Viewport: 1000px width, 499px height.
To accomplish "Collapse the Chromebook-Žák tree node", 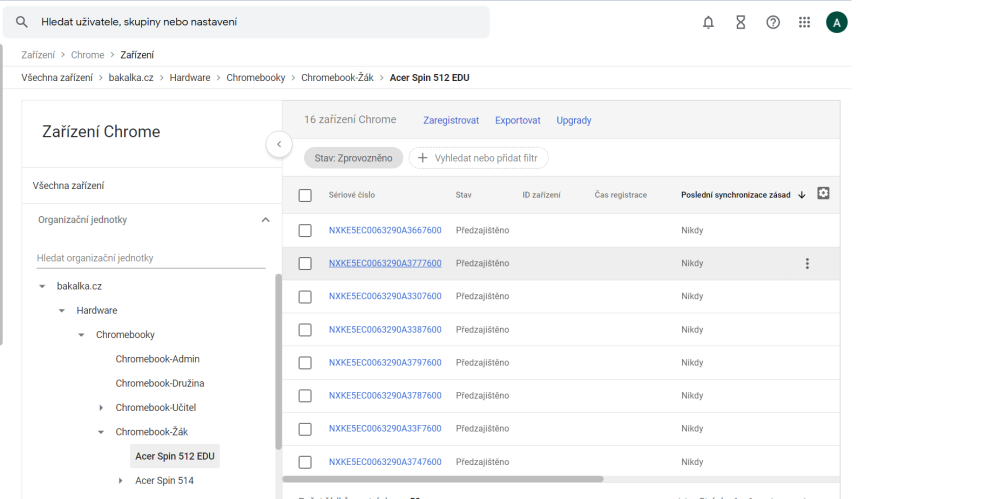I will coord(101,432).
